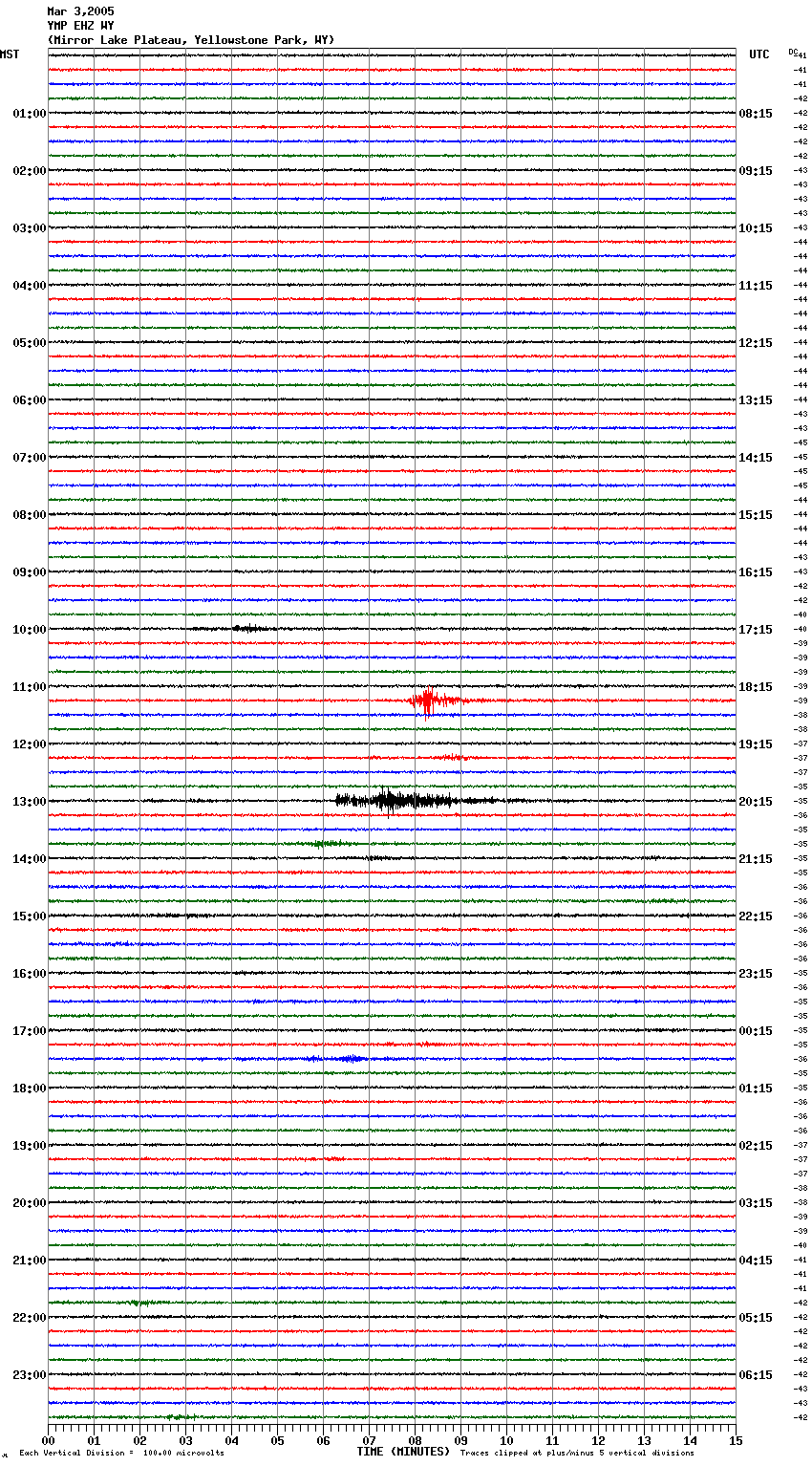Click the MST time label '17:00'
Screen dimensions: 812x1466
[x=29, y=1031]
